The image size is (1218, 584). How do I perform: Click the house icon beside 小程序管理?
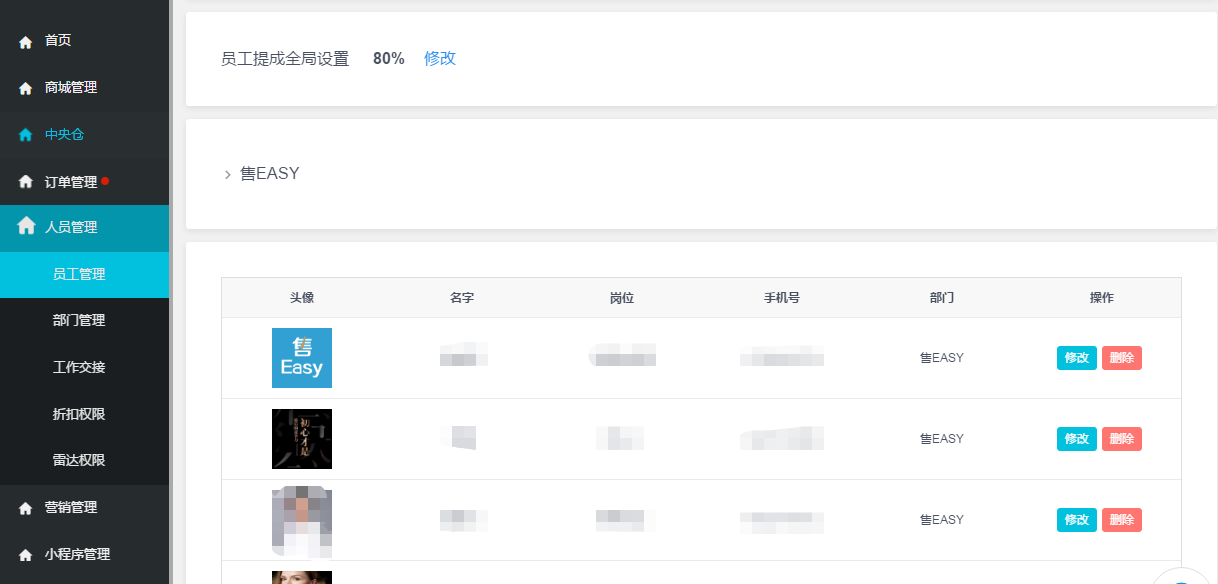(26, 555)
